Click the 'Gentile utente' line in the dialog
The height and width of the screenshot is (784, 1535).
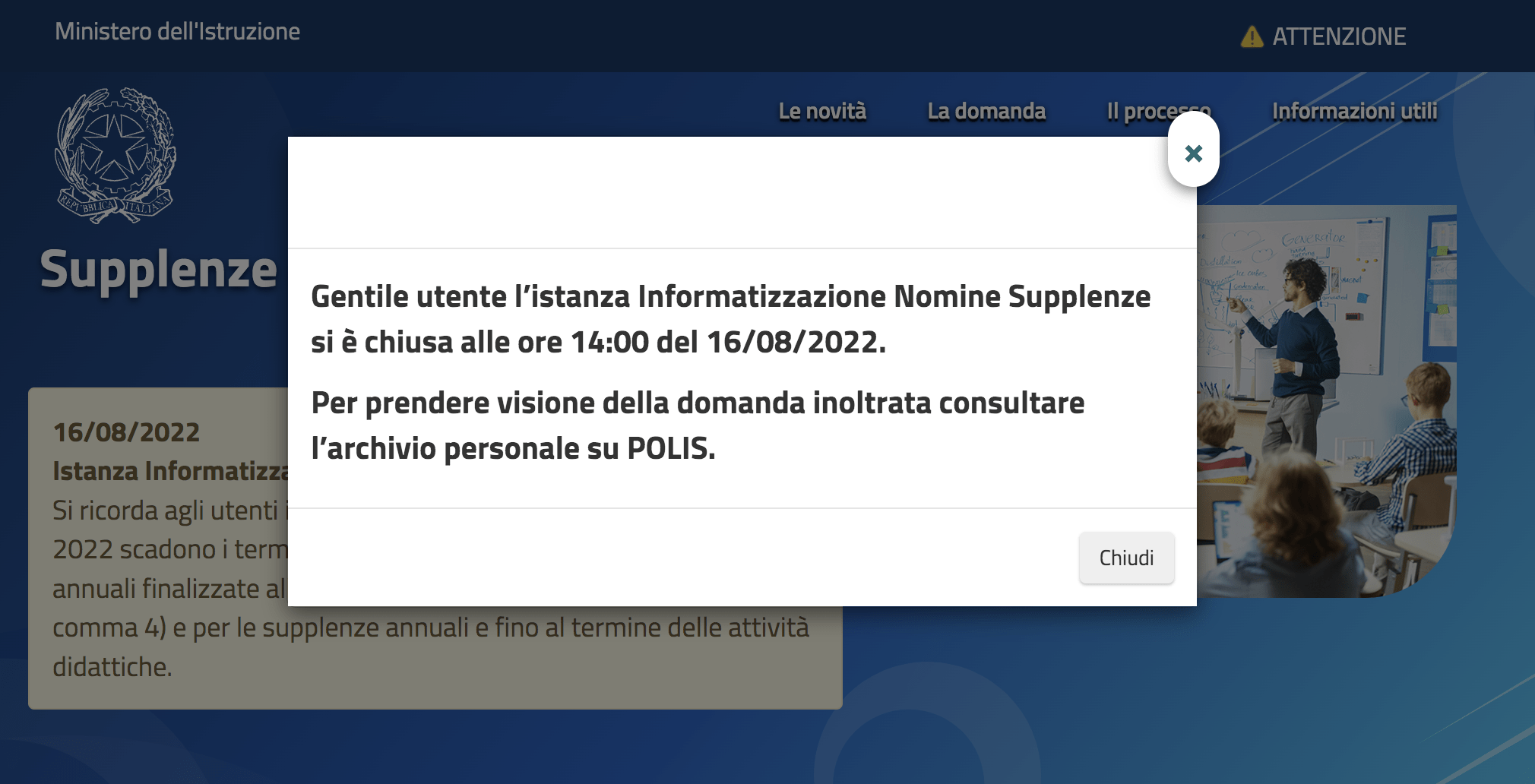(730, 296)
